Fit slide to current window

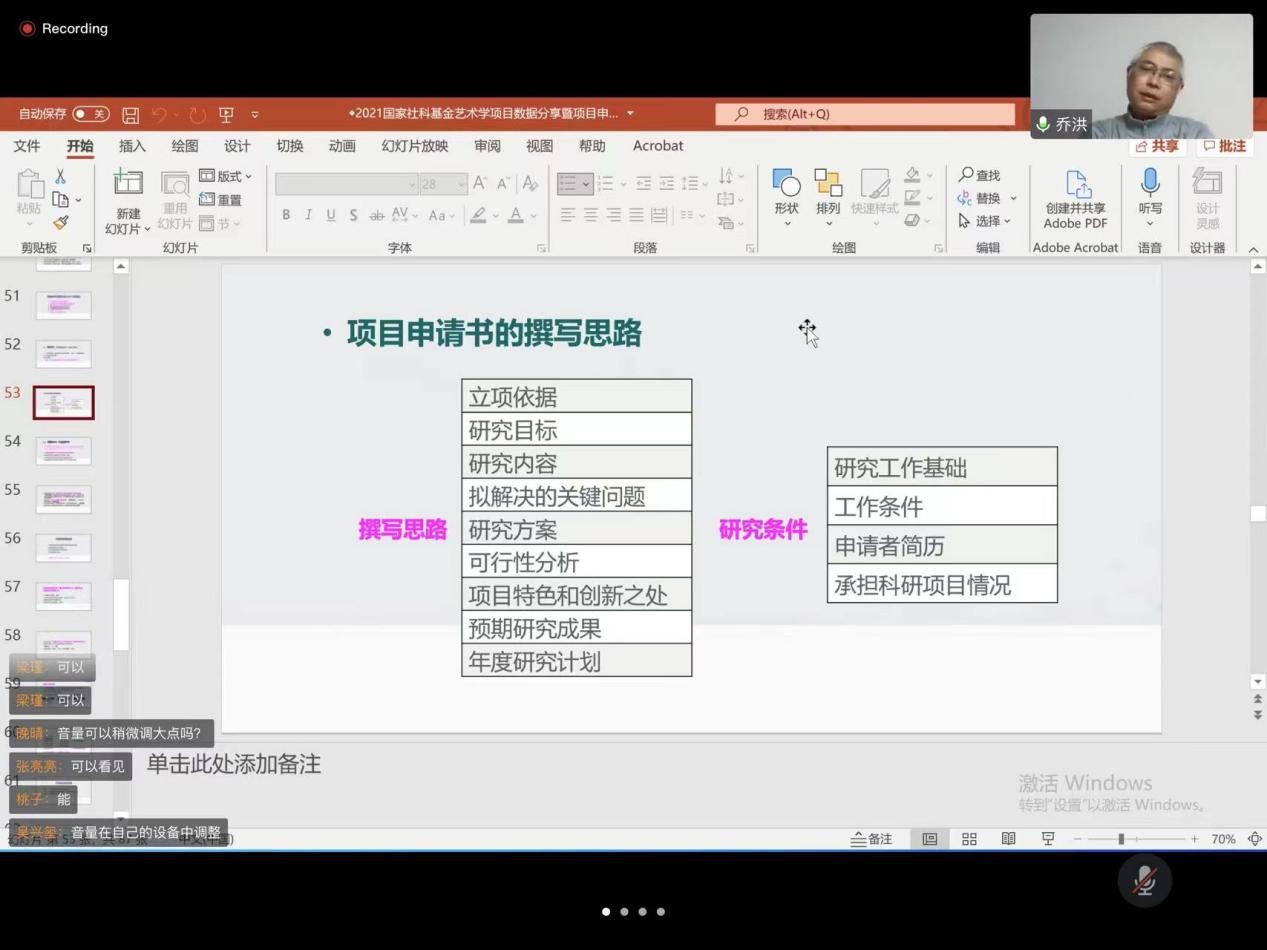(1255, 839)
